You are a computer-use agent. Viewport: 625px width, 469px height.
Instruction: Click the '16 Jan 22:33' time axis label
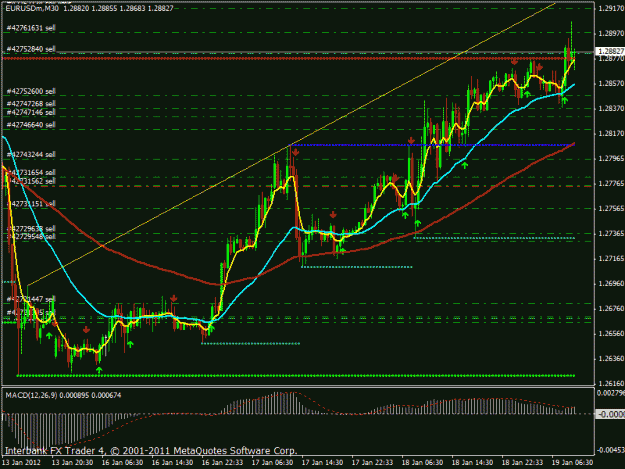click(x=222, y=463)
